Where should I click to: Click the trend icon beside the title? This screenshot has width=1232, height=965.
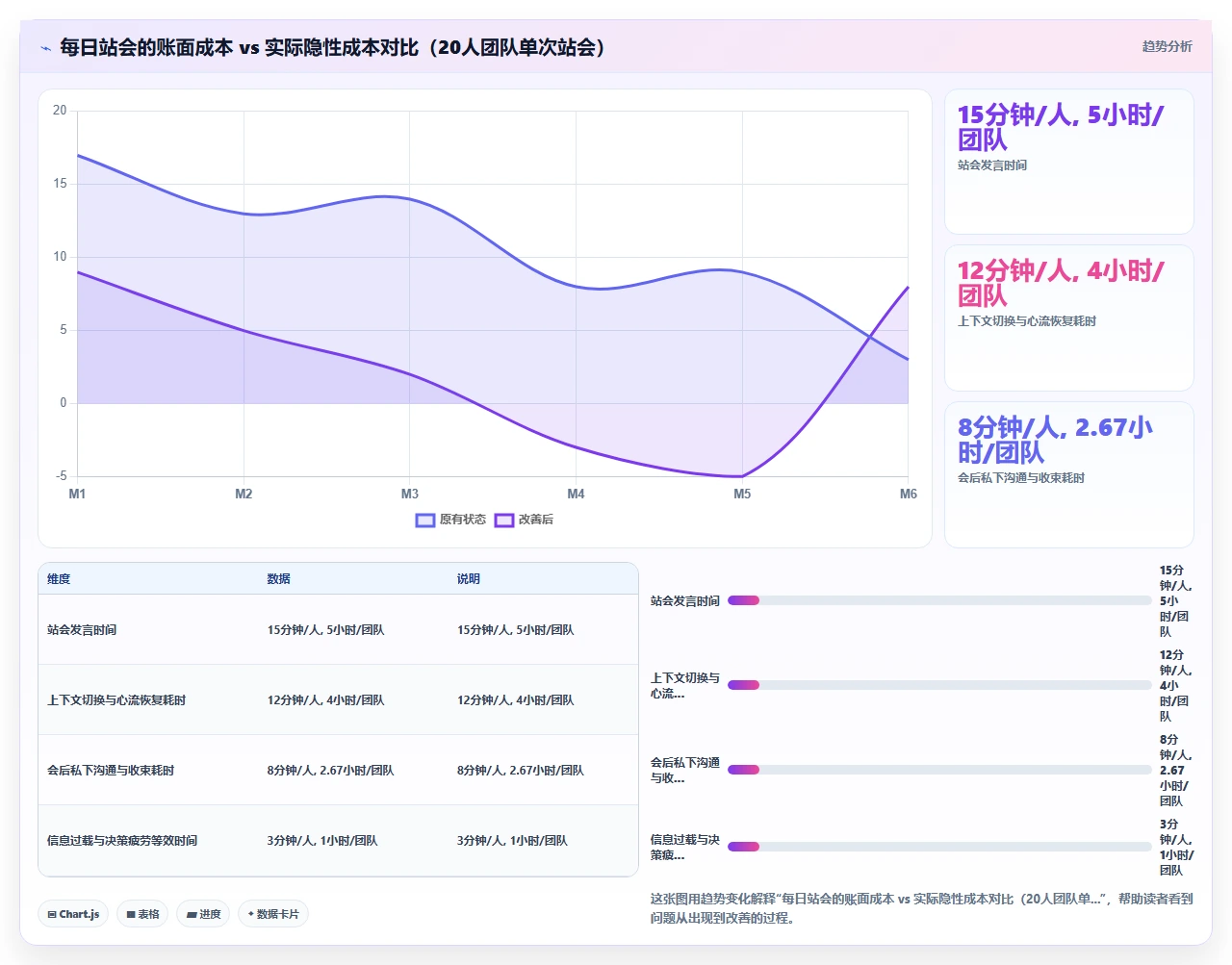45,48
